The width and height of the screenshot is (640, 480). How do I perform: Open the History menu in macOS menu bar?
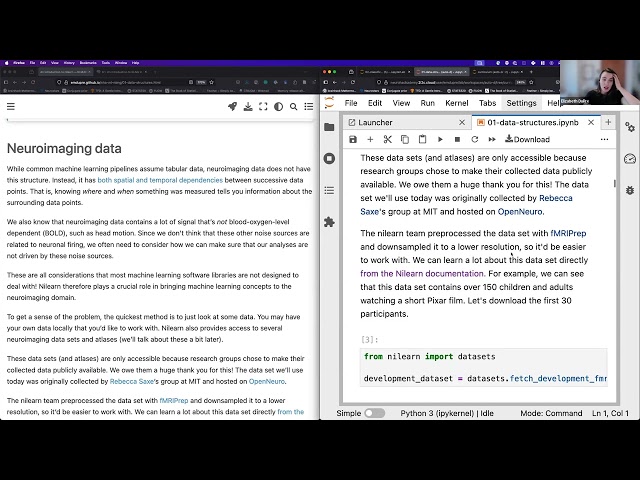pos(69,63)
